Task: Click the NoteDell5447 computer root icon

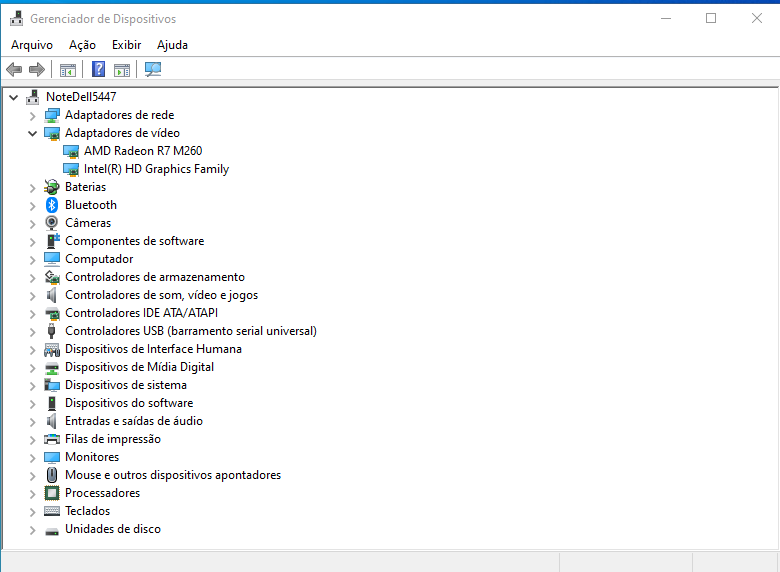Action: pos(33,96)
